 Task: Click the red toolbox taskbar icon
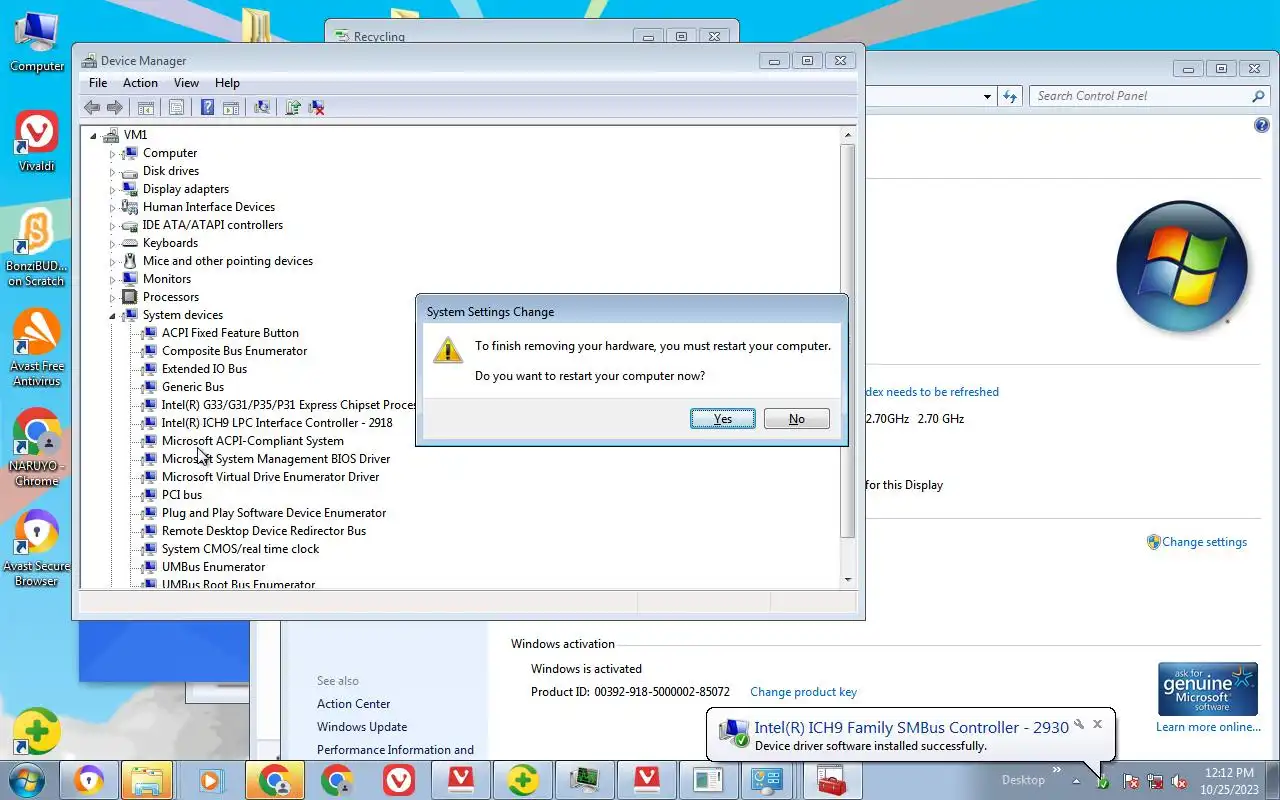click(x=831, y=780)
